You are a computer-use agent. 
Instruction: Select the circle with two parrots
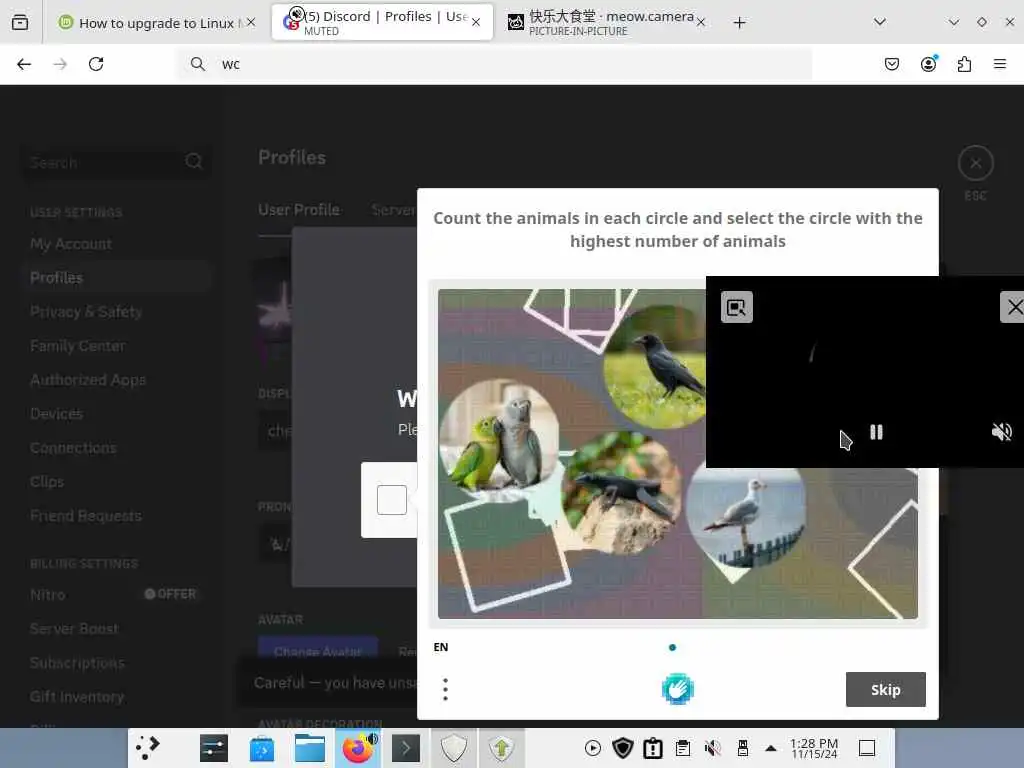tap(499, 439)
